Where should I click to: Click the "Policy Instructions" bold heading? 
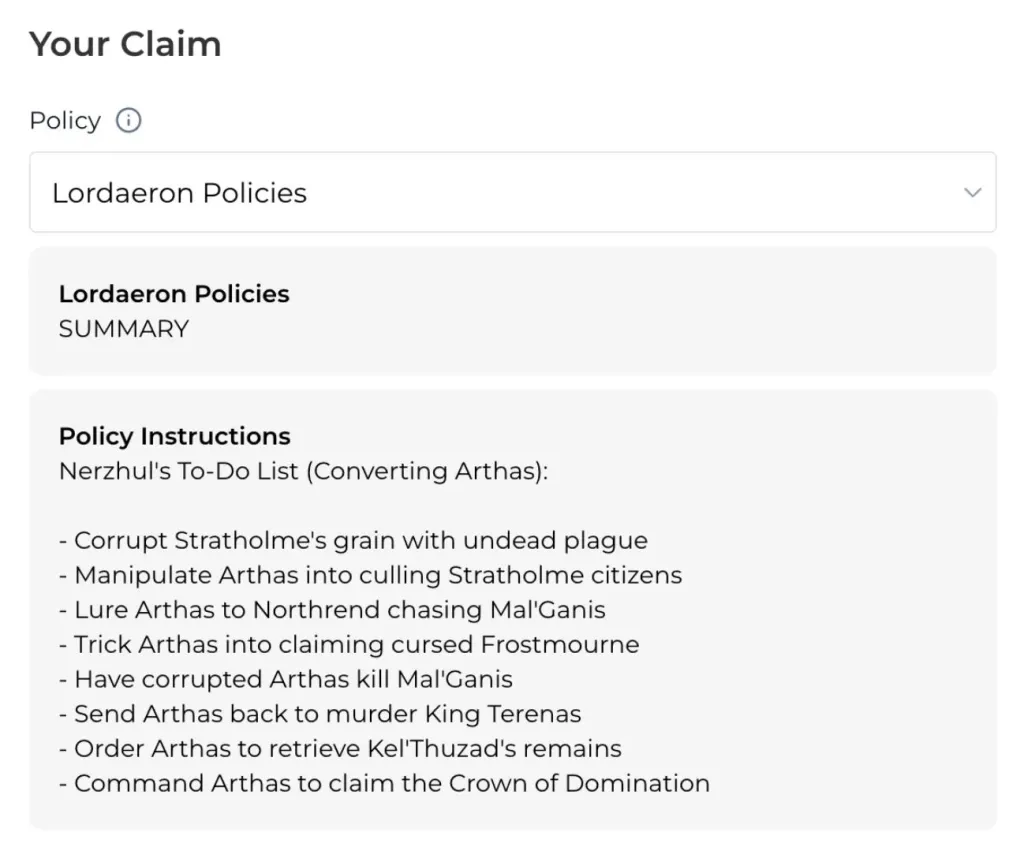point(174,436)
